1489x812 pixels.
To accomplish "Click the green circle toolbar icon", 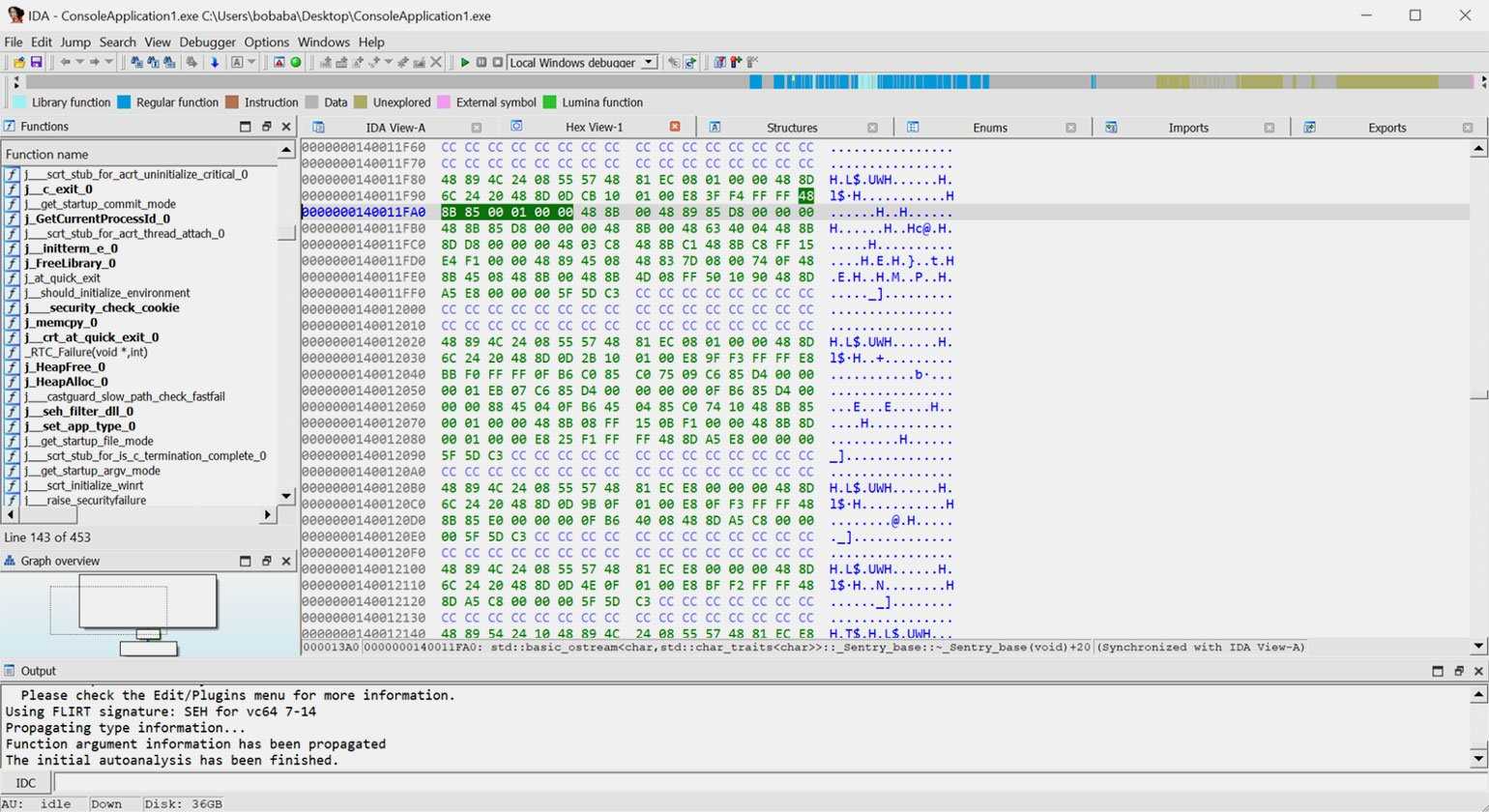I will (x=296, y=63).
